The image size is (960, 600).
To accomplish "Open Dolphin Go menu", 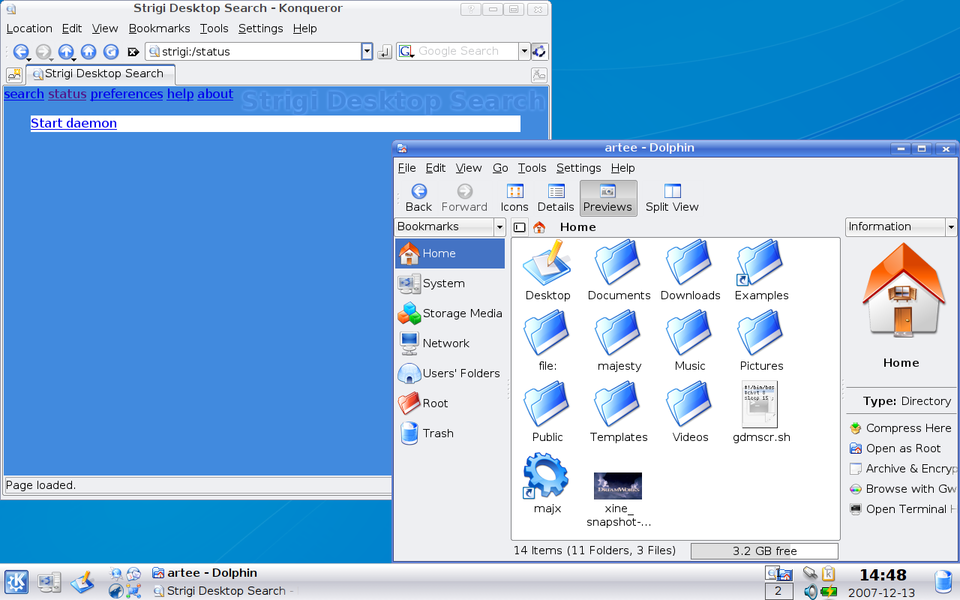I will 500,168.
